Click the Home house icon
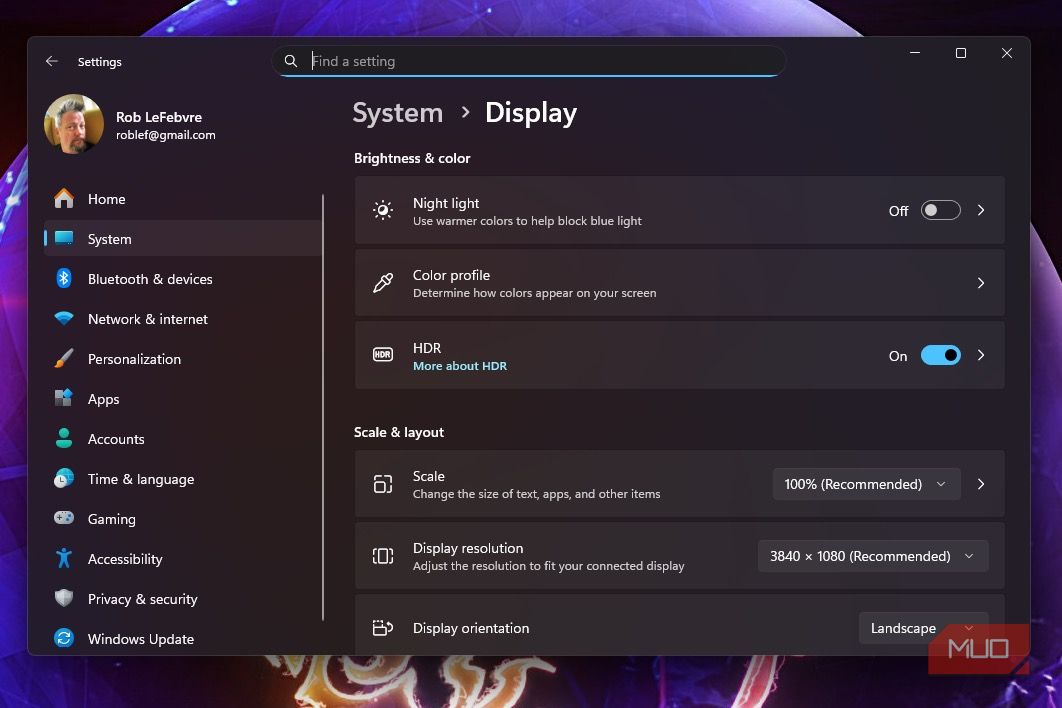Image resolution: width=1062 pixels, height=708 pixels. 64,199
